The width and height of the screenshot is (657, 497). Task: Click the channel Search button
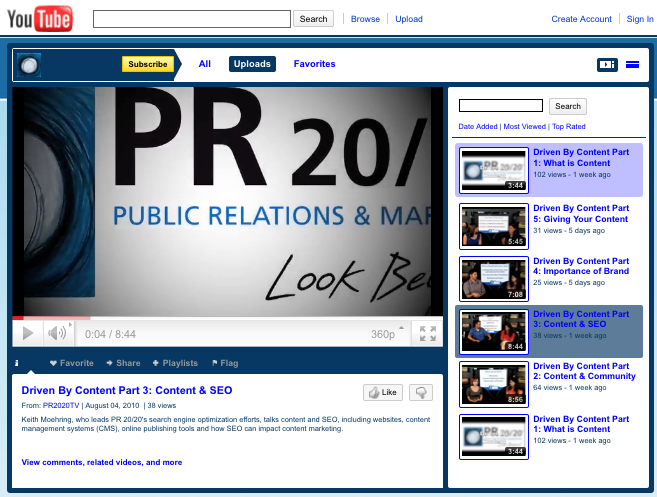[x=568, y=106]
